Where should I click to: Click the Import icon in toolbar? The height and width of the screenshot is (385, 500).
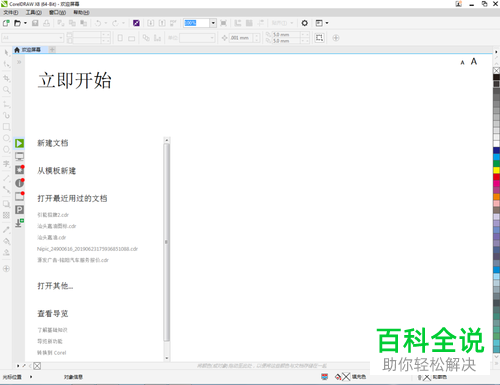pyautogui.click(x=151, y=23)
